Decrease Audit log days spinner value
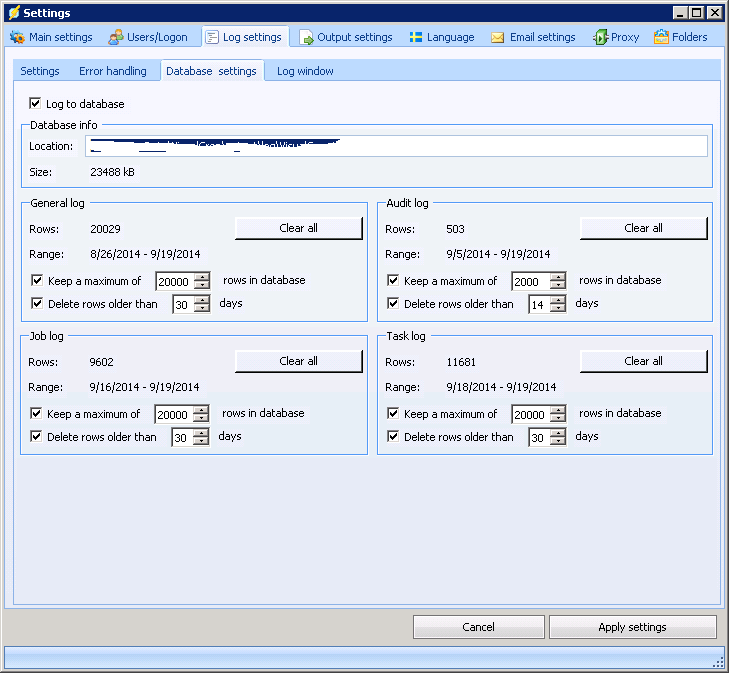This screenshot has width=729, height=673. tap(558, 309)
